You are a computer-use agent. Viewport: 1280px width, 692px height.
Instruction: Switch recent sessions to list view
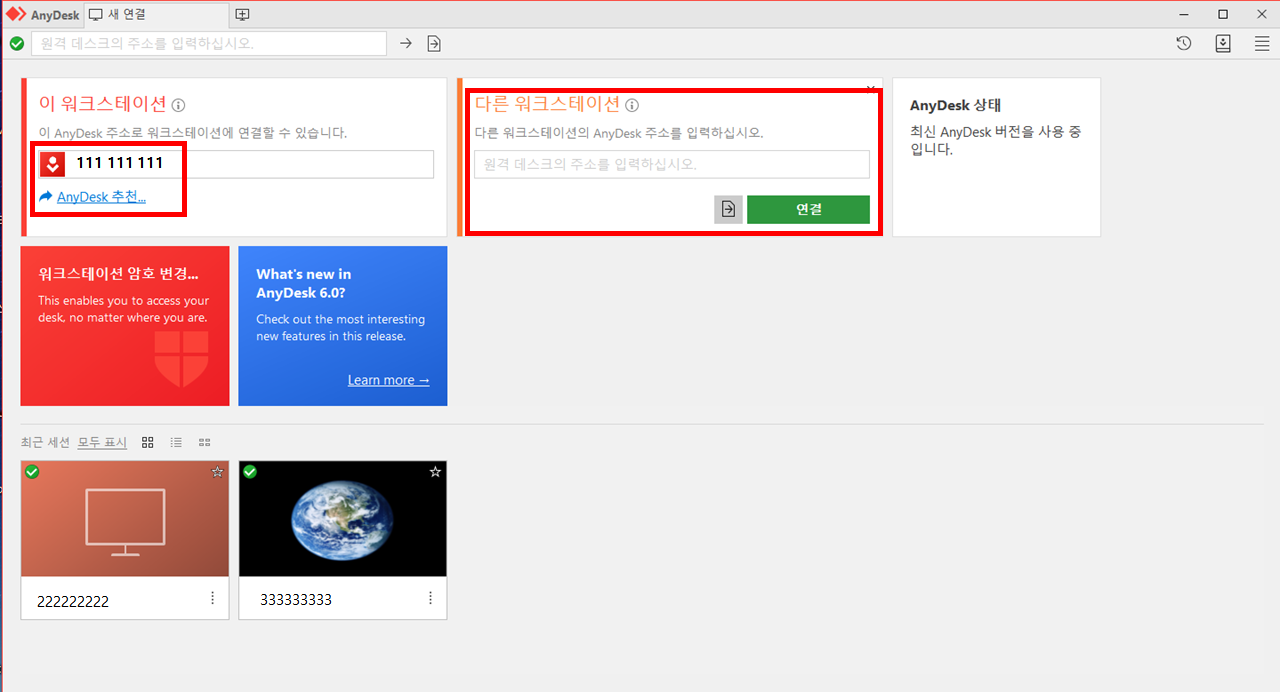(176, 442)
